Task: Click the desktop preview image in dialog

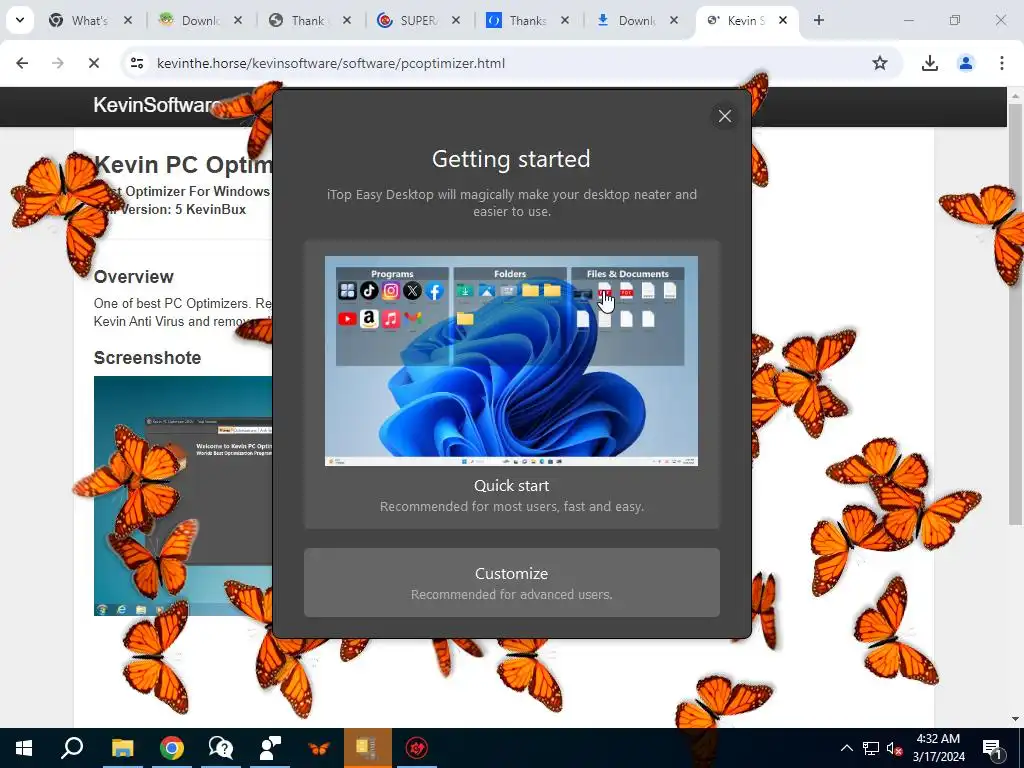Action: pos(511,360)
